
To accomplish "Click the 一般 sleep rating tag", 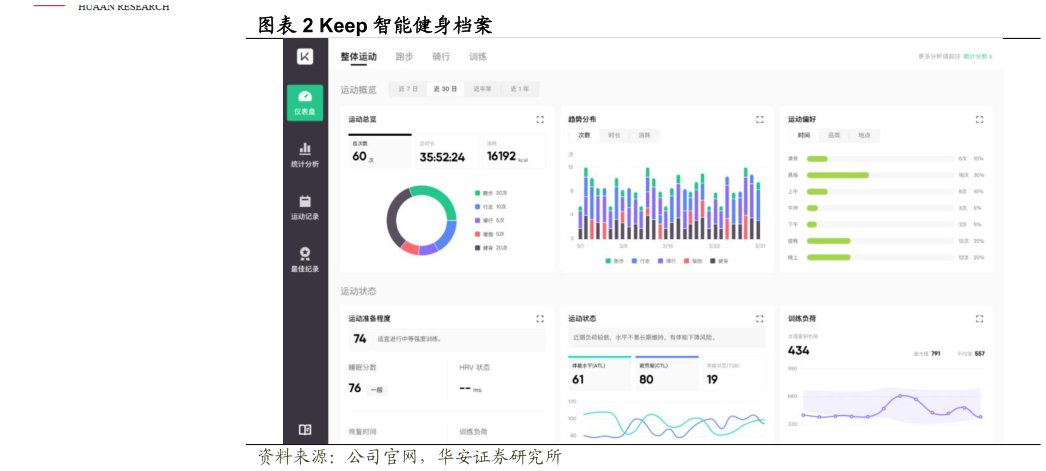I will click(x=376, y=390).
